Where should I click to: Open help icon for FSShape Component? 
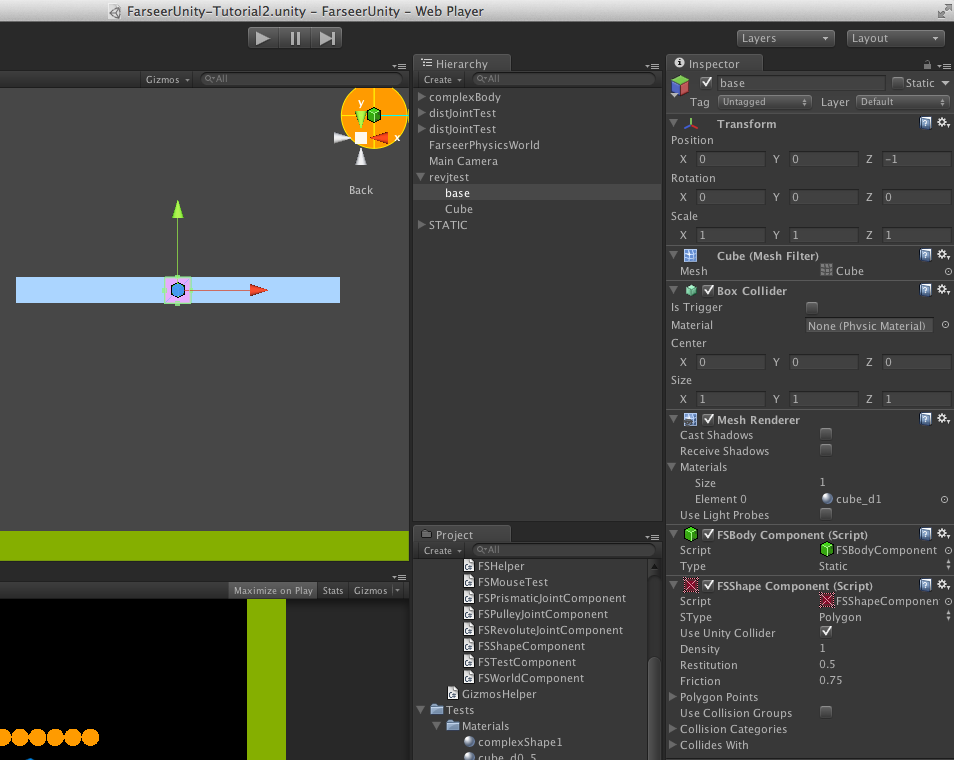(x=925, y=585)
